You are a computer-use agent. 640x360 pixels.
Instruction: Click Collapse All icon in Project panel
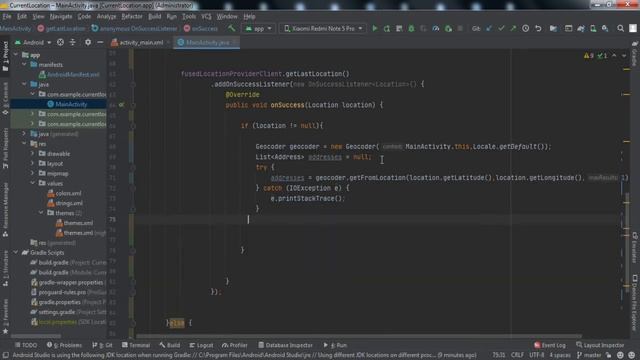click(73, 42)
